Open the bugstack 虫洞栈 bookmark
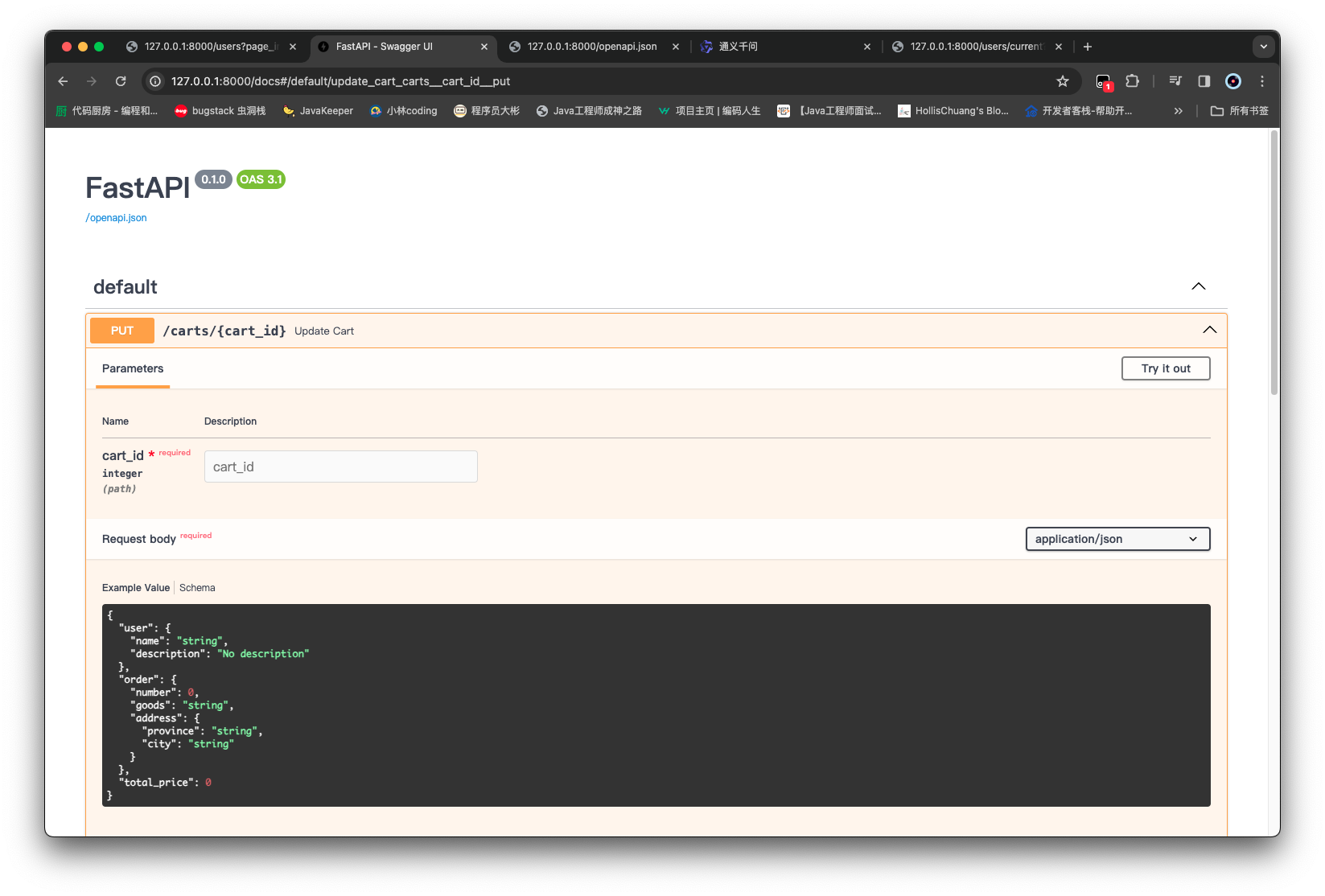Screen dimensions: 1325x896 pyautogui.click(x=220, y=111)
